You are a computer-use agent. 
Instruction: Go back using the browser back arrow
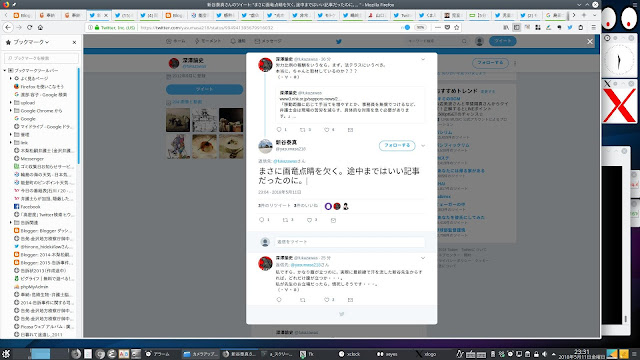tap(8, 27)
